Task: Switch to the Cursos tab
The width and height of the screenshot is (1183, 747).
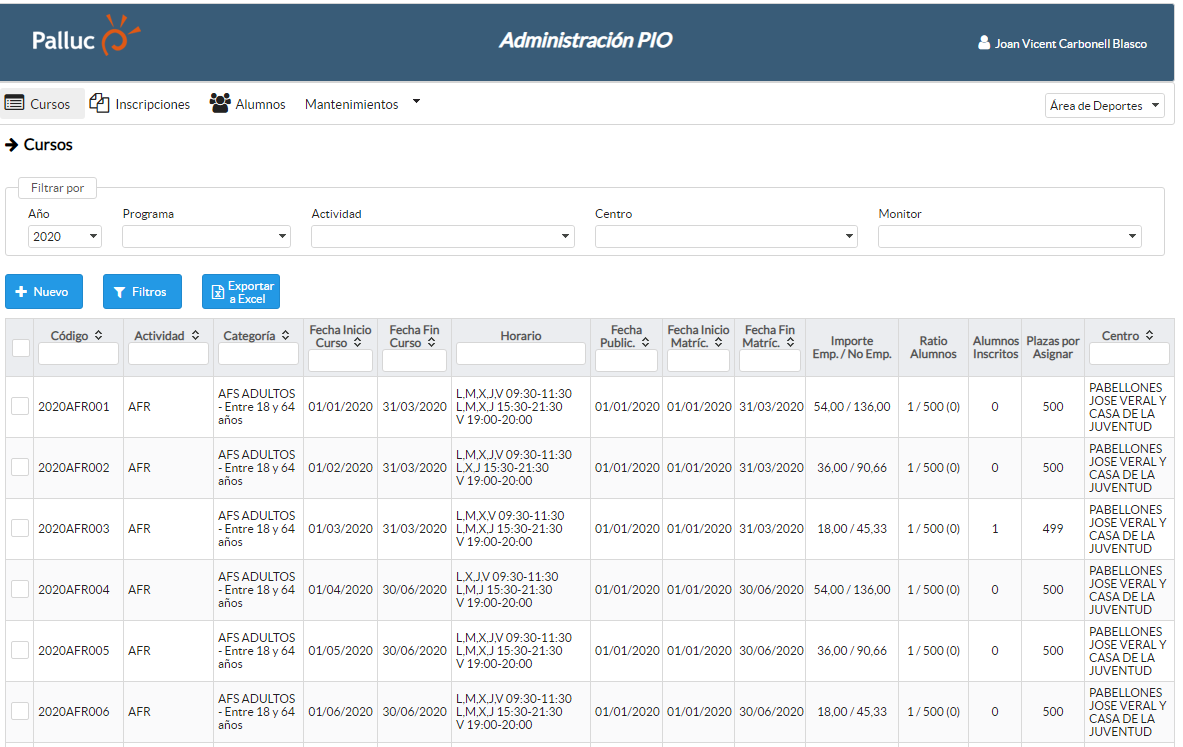Action: pos(41,104)
